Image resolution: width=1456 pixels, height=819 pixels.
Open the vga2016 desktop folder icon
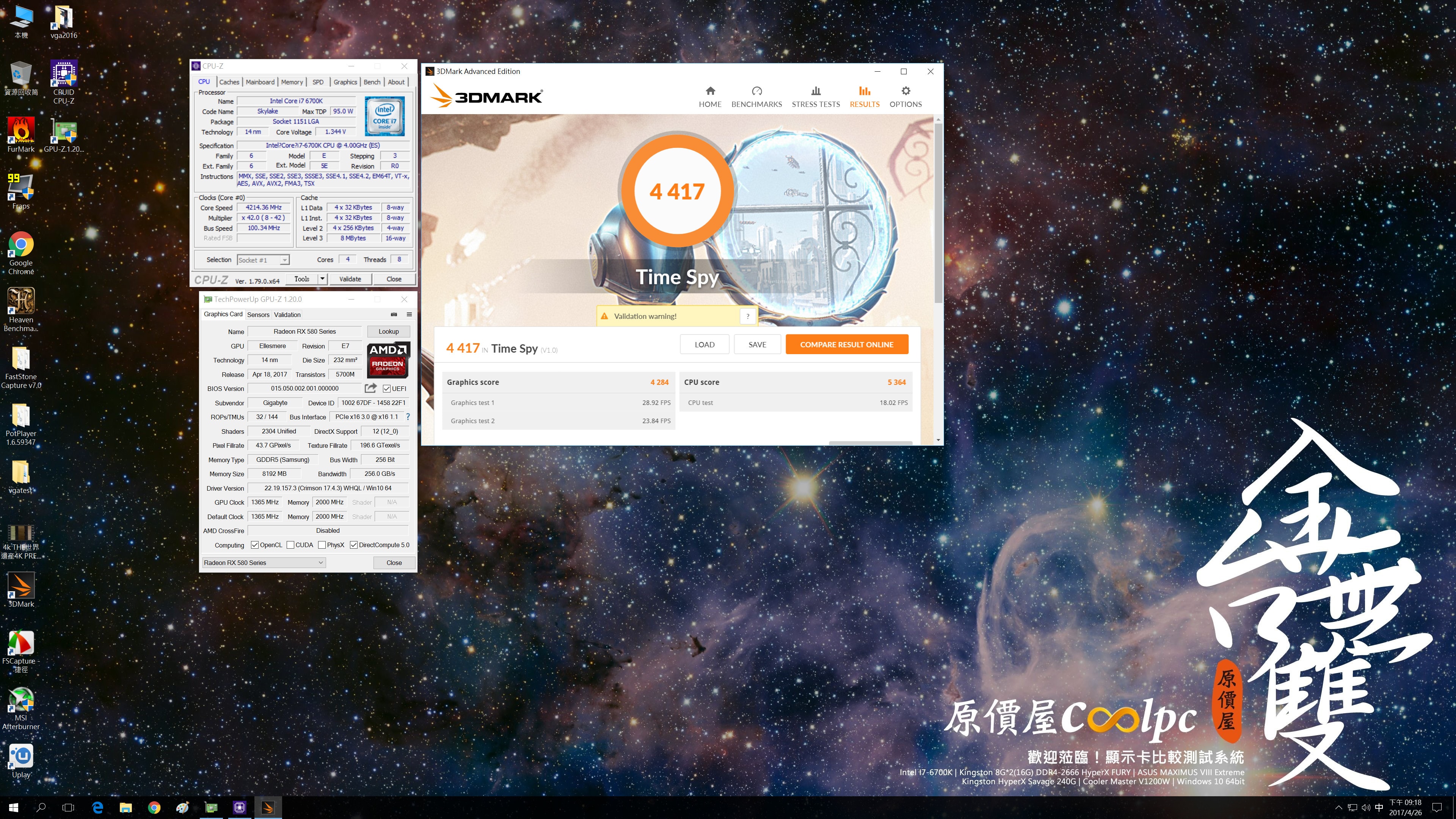[63, 22]
